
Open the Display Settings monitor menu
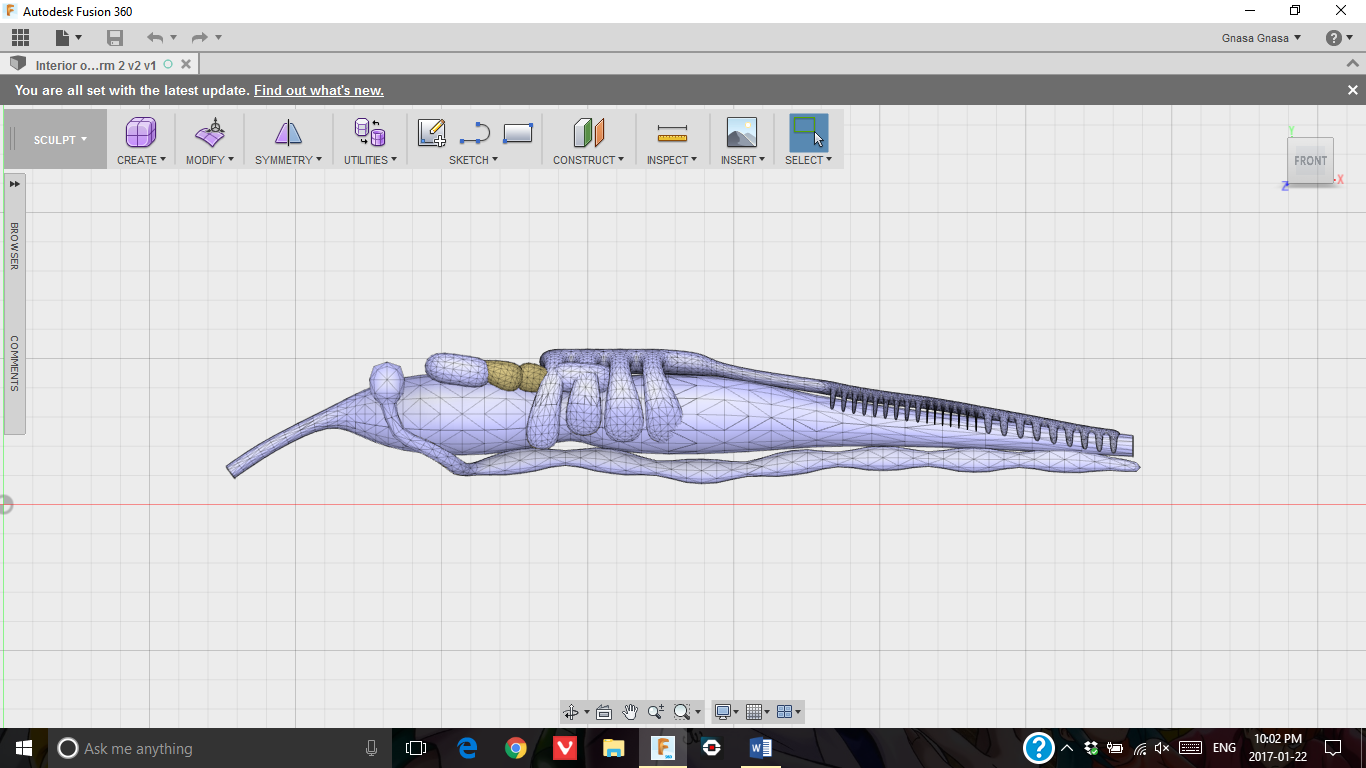[727, 712]
